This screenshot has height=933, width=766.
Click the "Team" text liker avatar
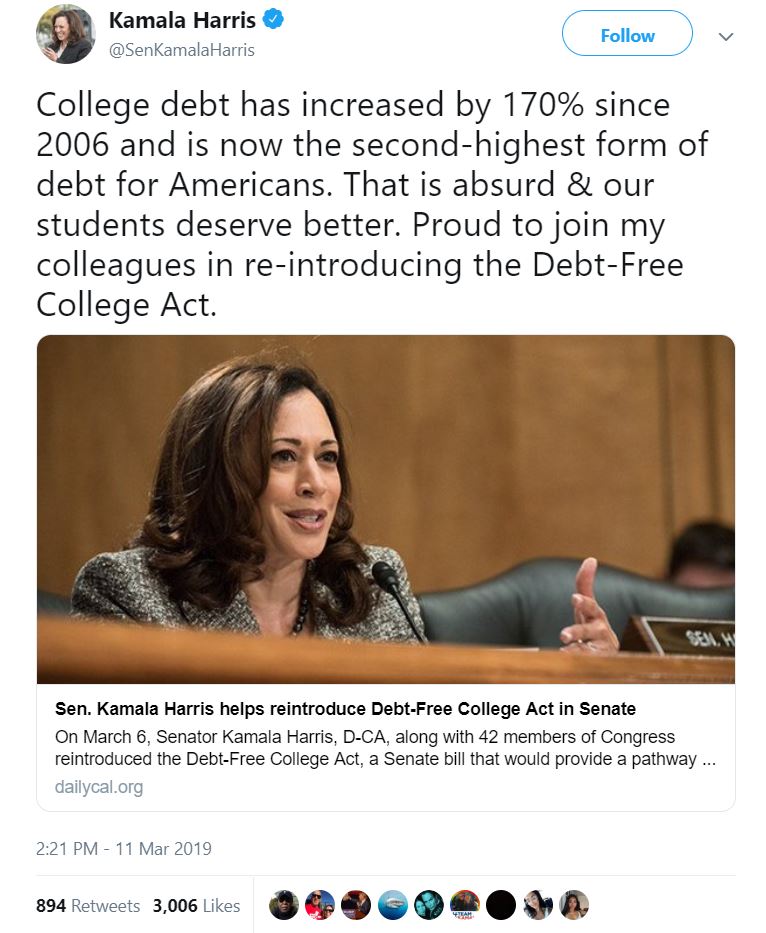465,905
